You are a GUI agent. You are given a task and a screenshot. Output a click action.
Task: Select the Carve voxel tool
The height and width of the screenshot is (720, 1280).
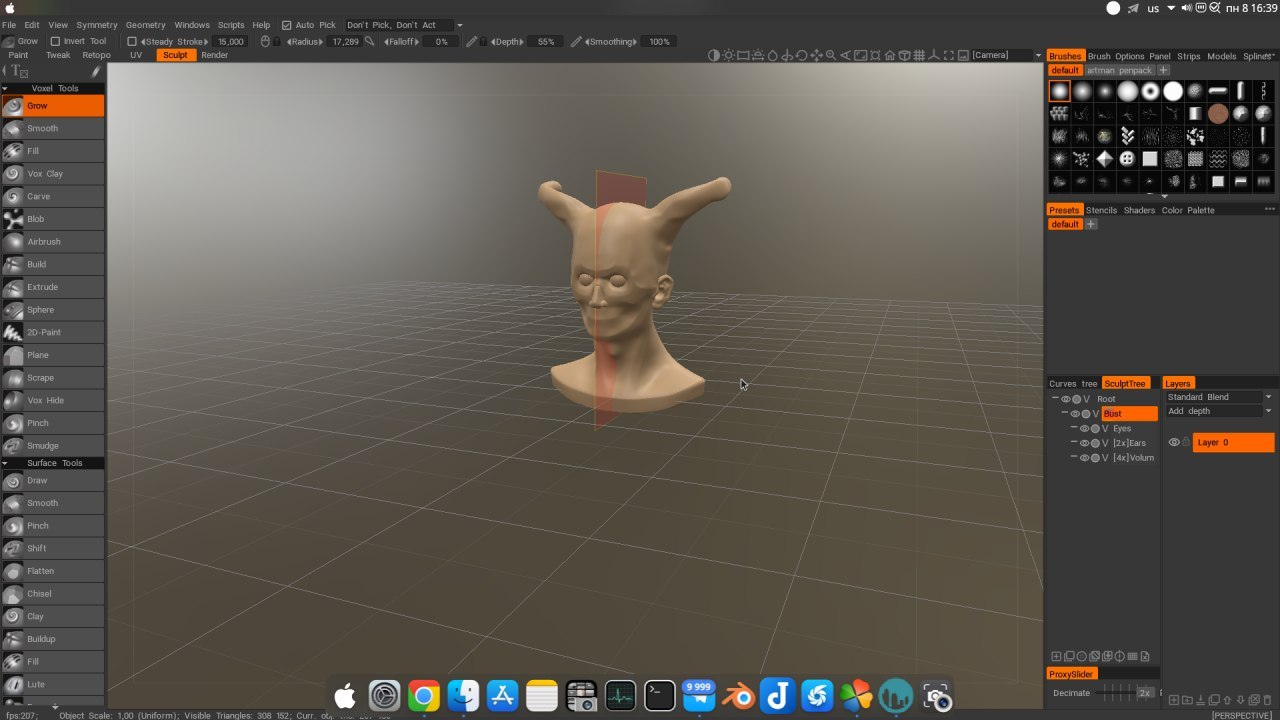click(x=38, y=197)
